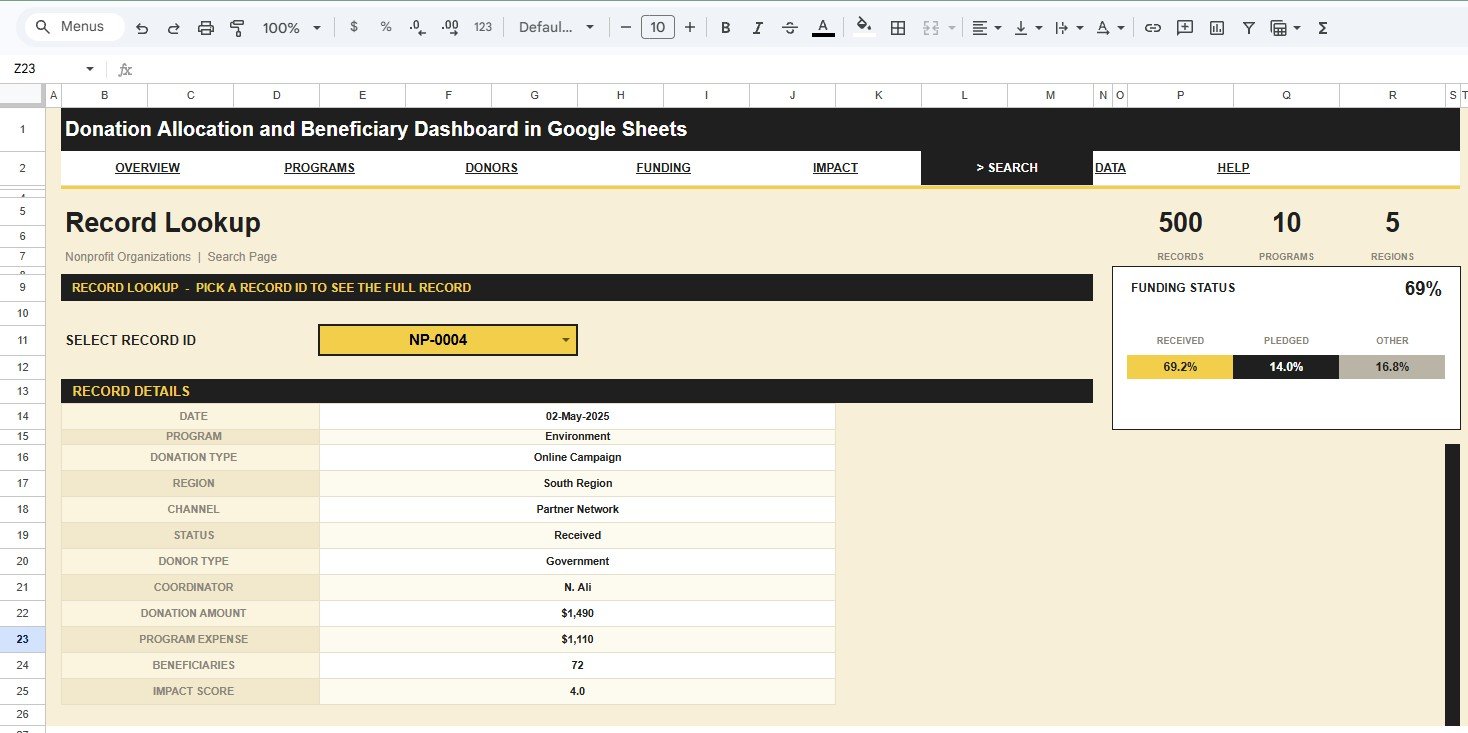The width and height of the screenshot is (1468, 733).
Task: Click the Environment program cell
Action: pos(577,437)
